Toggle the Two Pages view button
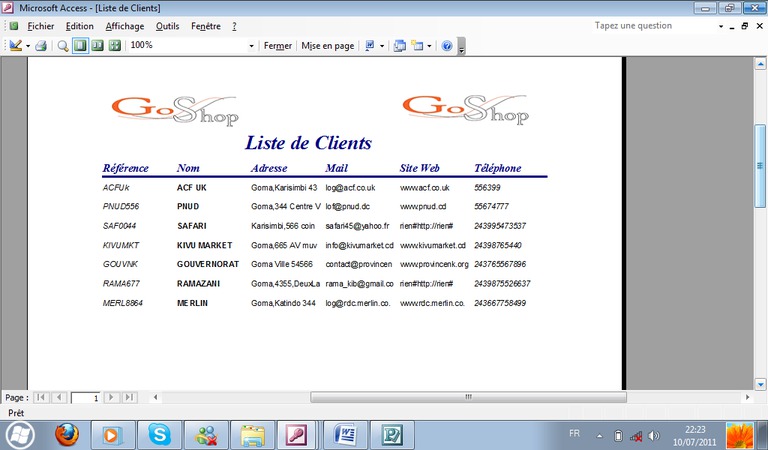Image resolution: width=768 pixels, height=450 pixels. [x=97, y=46]
